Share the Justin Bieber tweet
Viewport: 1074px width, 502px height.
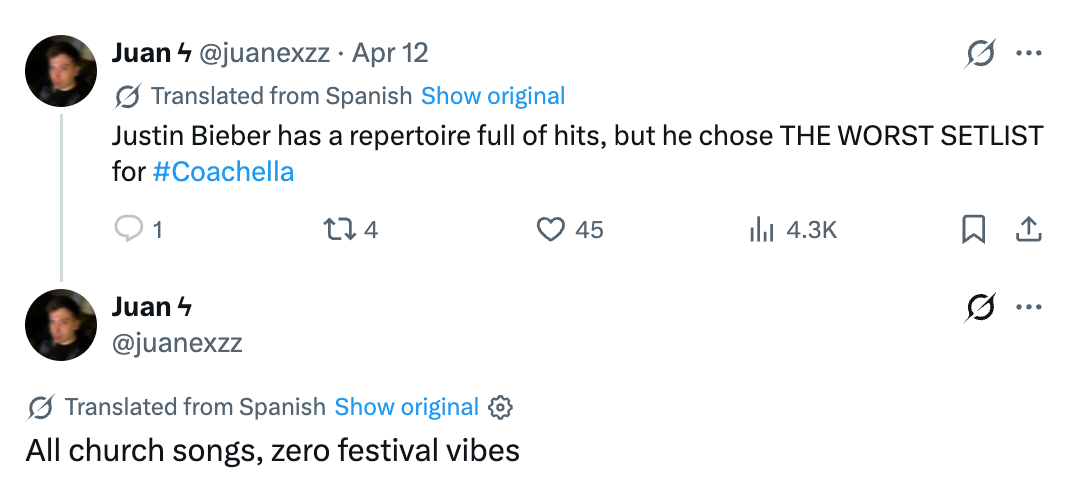(x=1028, y=230)
